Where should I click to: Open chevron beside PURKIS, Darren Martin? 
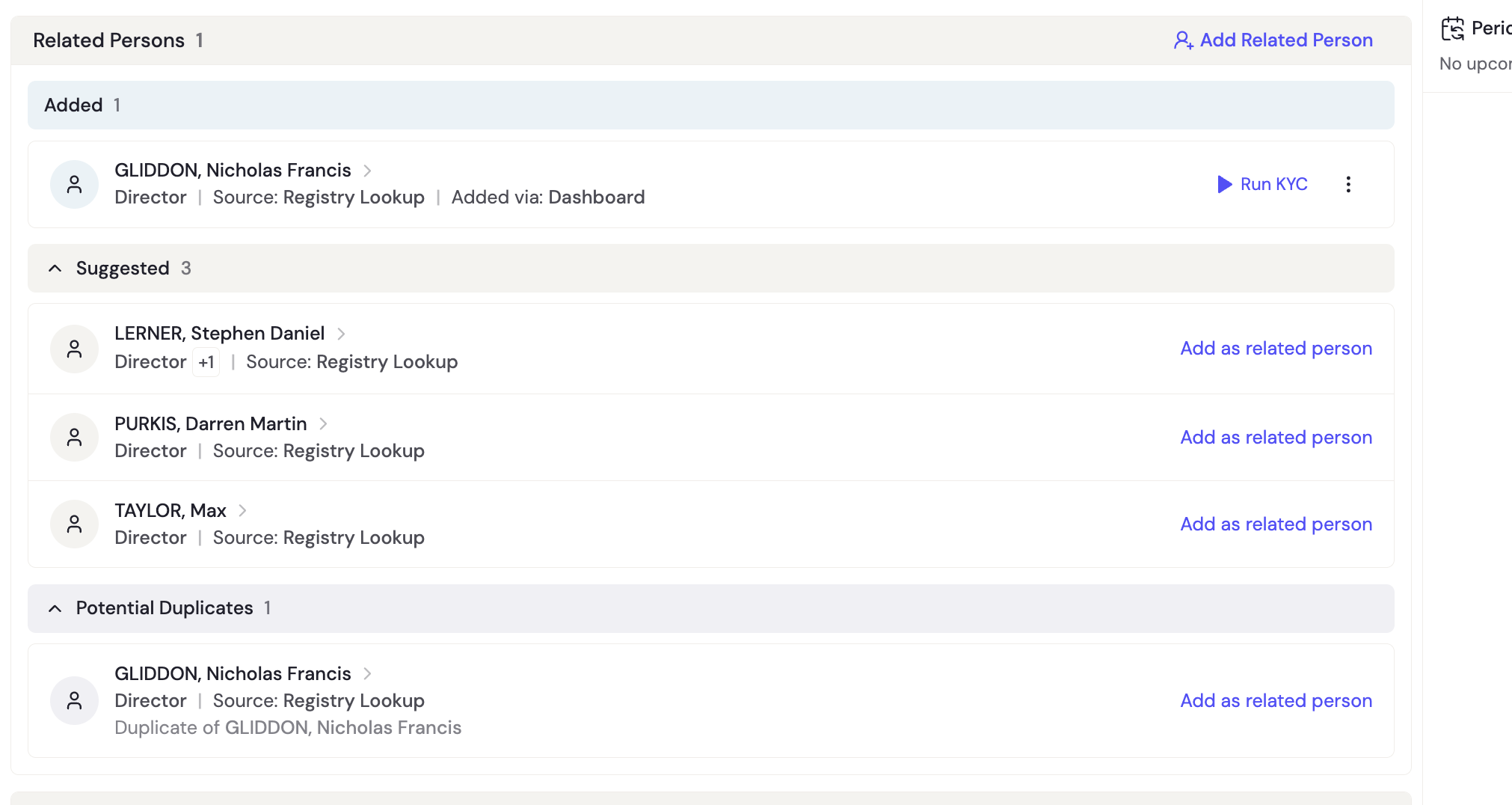323,423
